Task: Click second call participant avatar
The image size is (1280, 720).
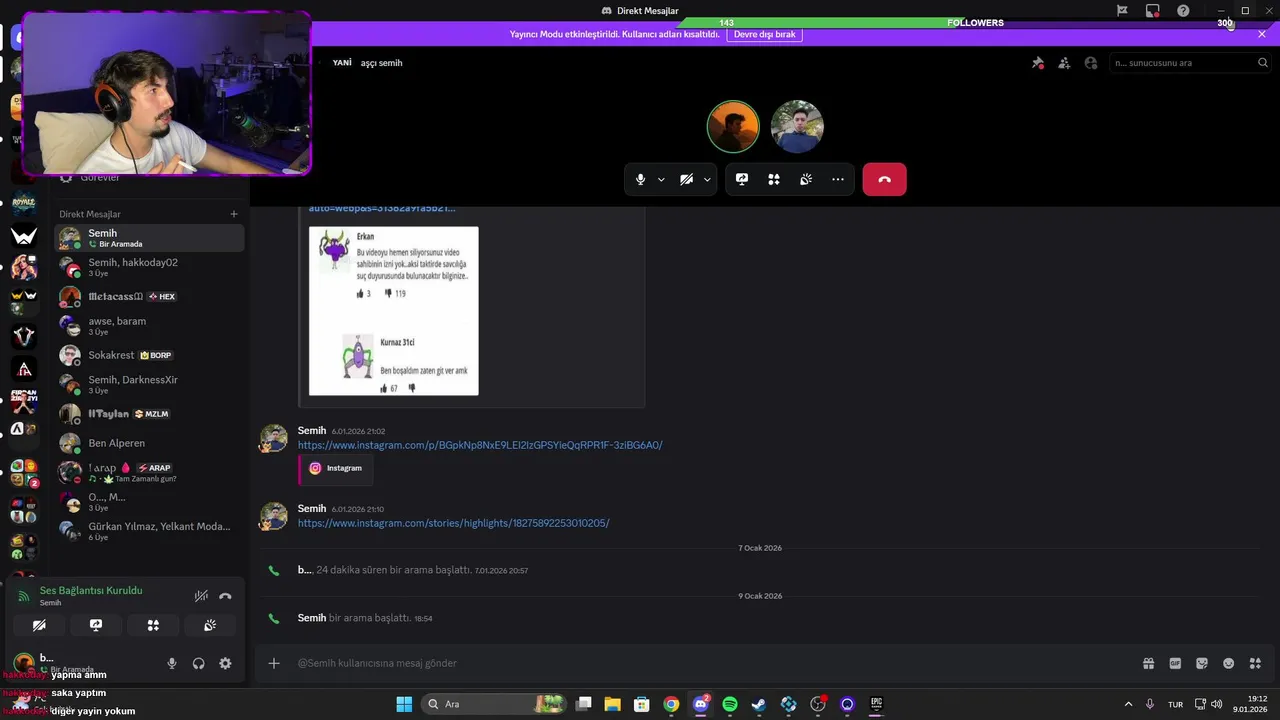Action: [797, 126]
